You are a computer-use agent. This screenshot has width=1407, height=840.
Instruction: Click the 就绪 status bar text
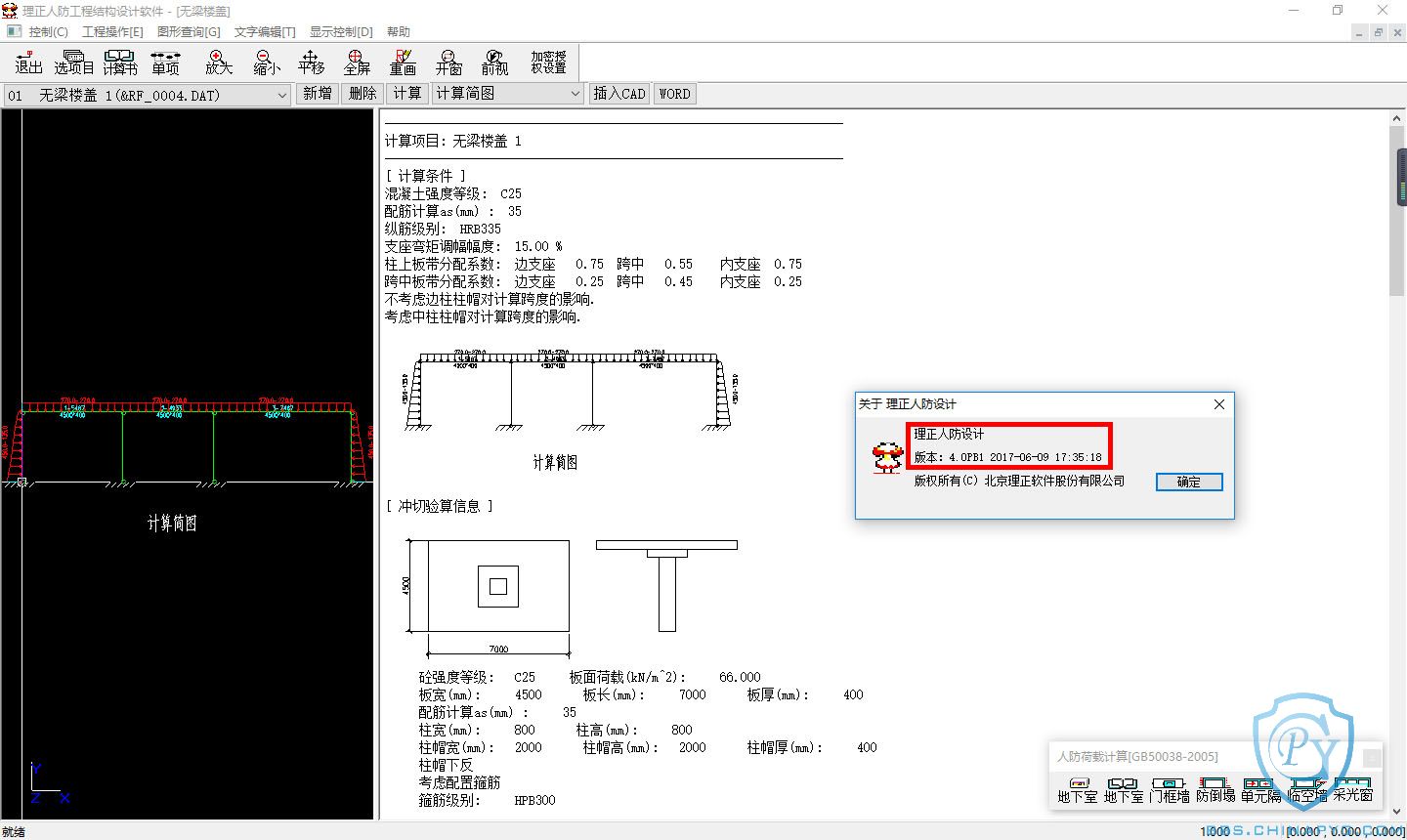pyautogui.click(x=15, y=832)
